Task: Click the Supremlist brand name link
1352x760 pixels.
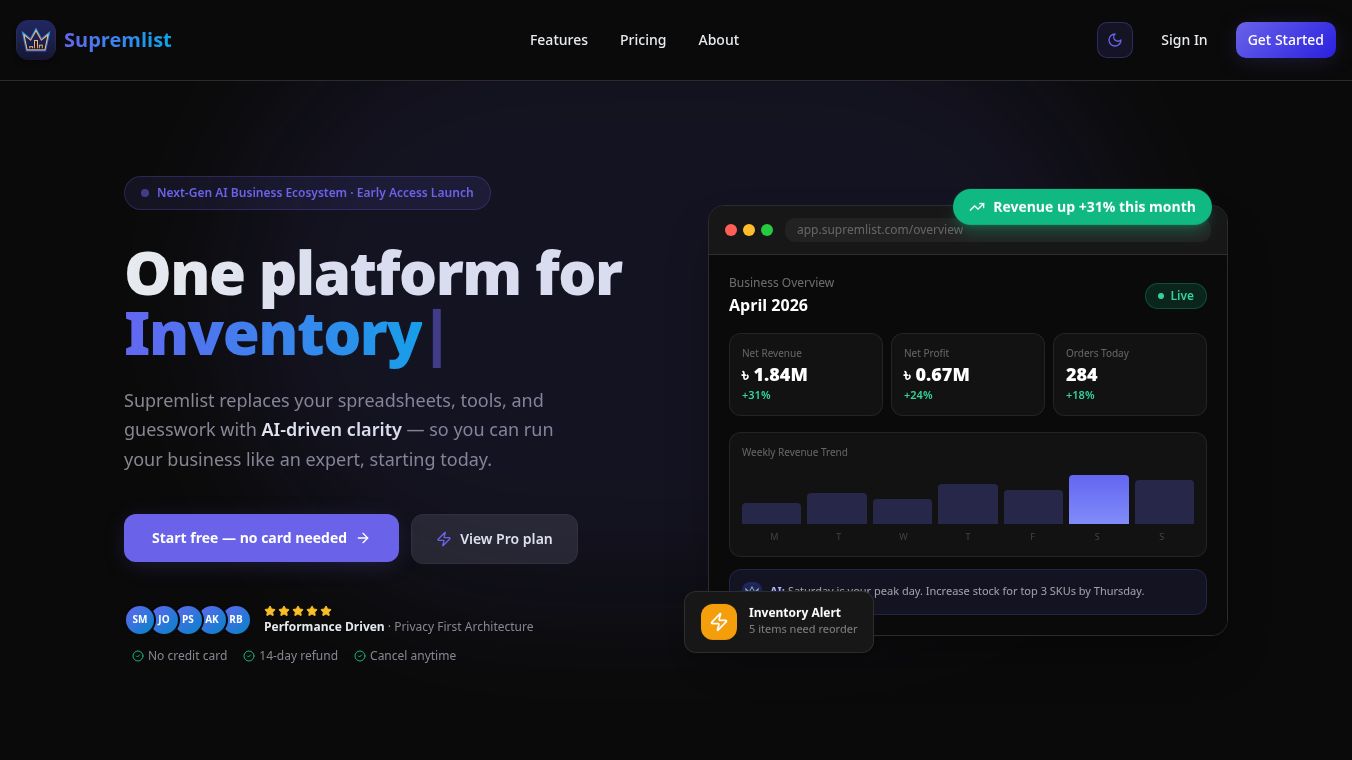Action: pyautogui.click(x=118, y=40)
